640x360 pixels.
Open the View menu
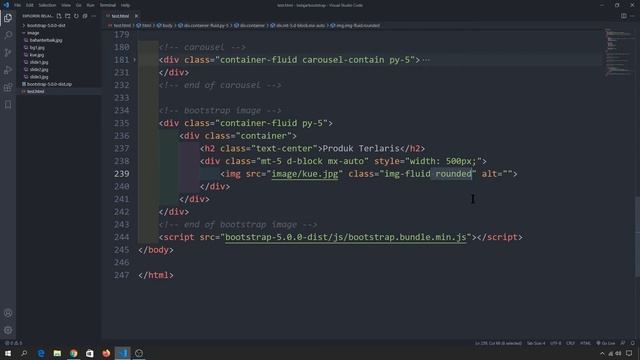(66, 5)
